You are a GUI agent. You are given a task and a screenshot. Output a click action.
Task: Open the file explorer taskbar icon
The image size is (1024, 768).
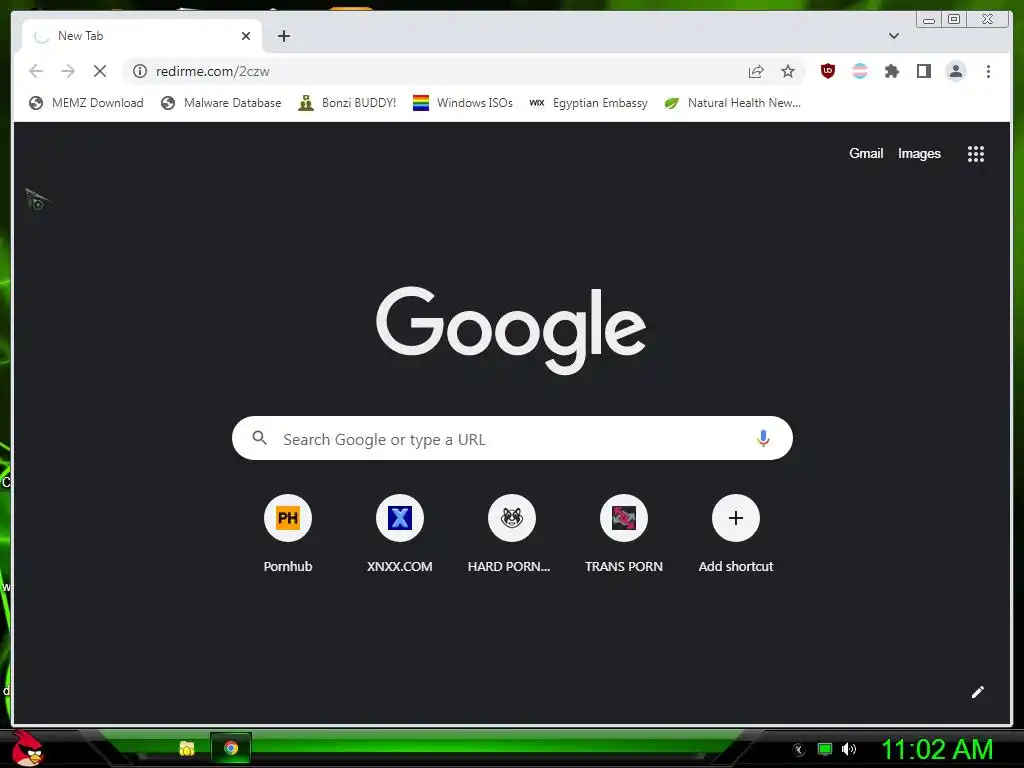click(x=187, y=748)
